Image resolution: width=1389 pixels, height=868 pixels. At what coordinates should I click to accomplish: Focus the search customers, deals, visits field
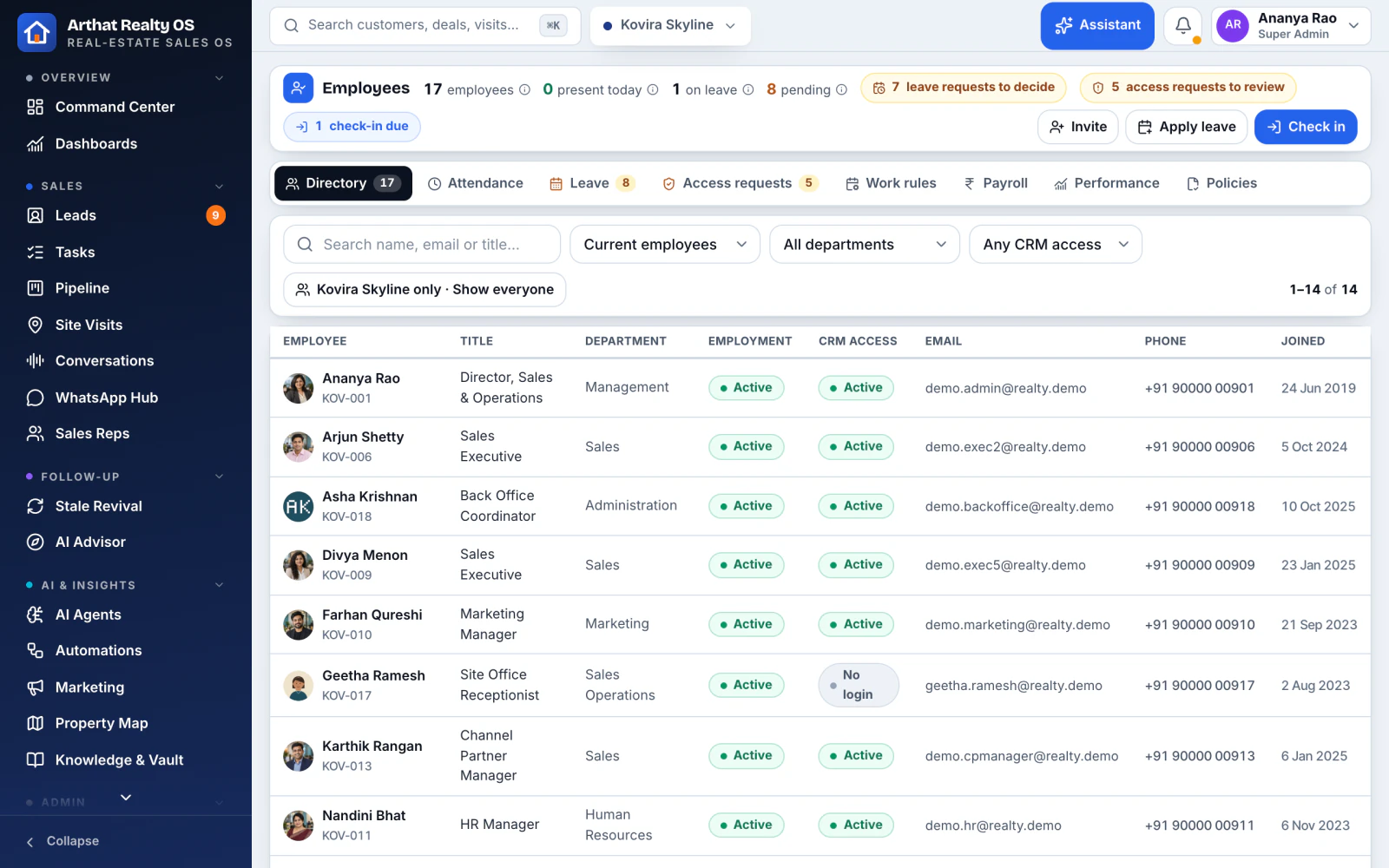(425, 25)
